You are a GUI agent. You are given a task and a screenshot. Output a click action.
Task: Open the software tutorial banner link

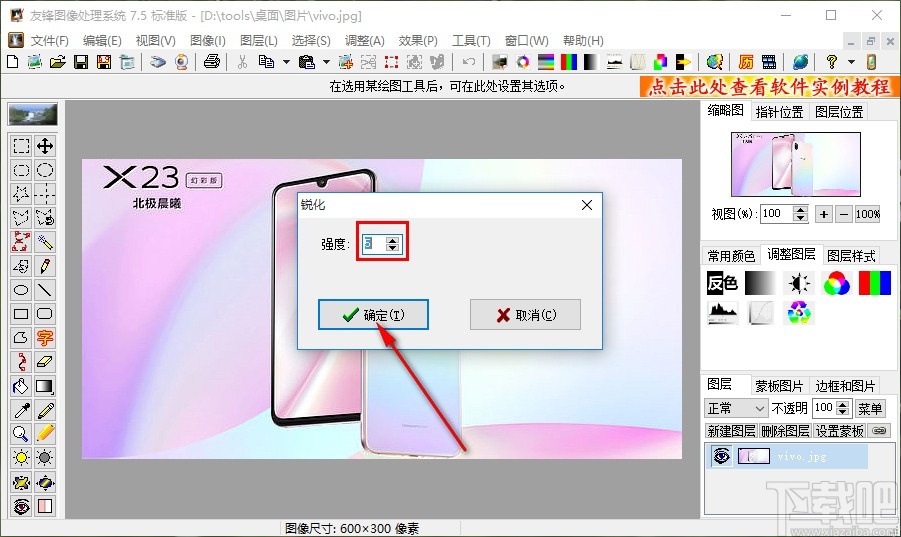[x=769, y=87]
